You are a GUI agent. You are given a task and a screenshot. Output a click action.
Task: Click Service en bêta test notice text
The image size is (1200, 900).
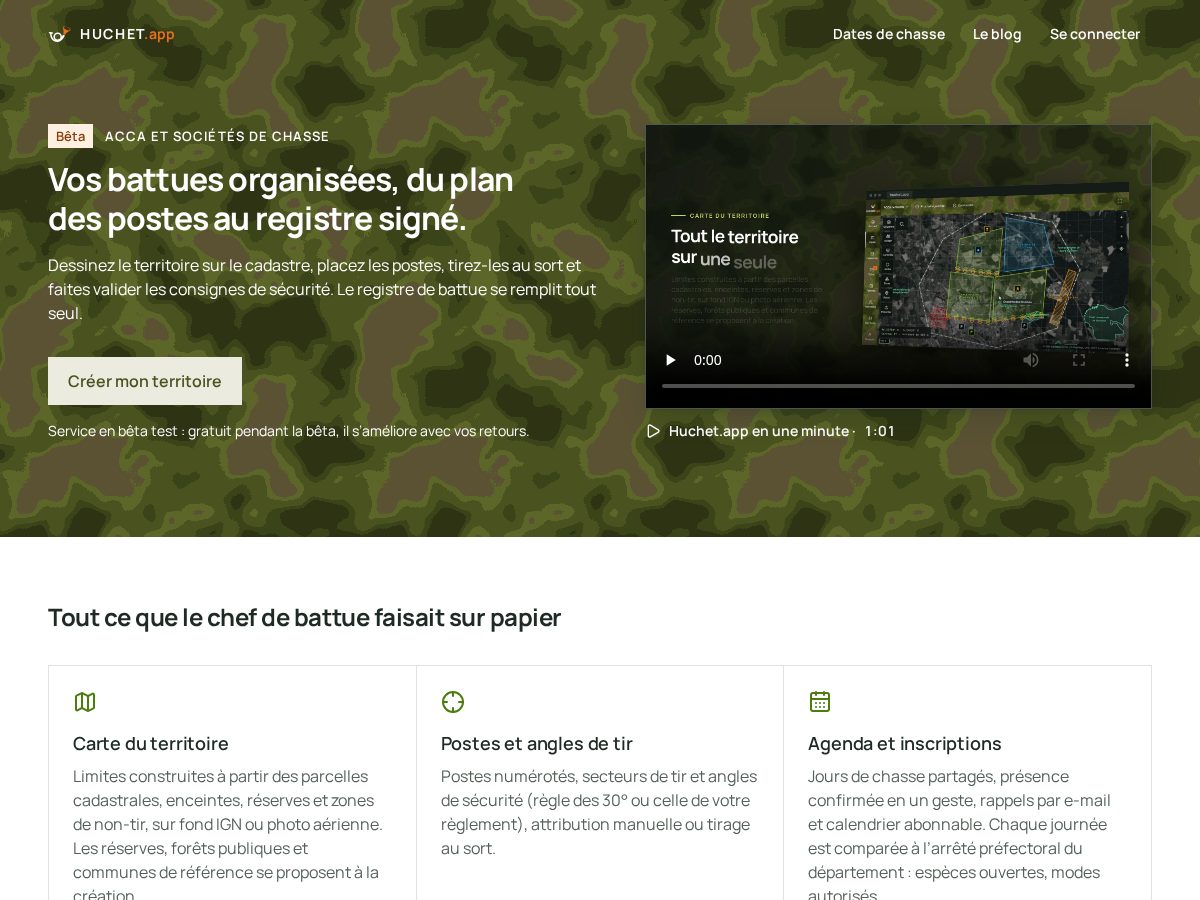288,431
